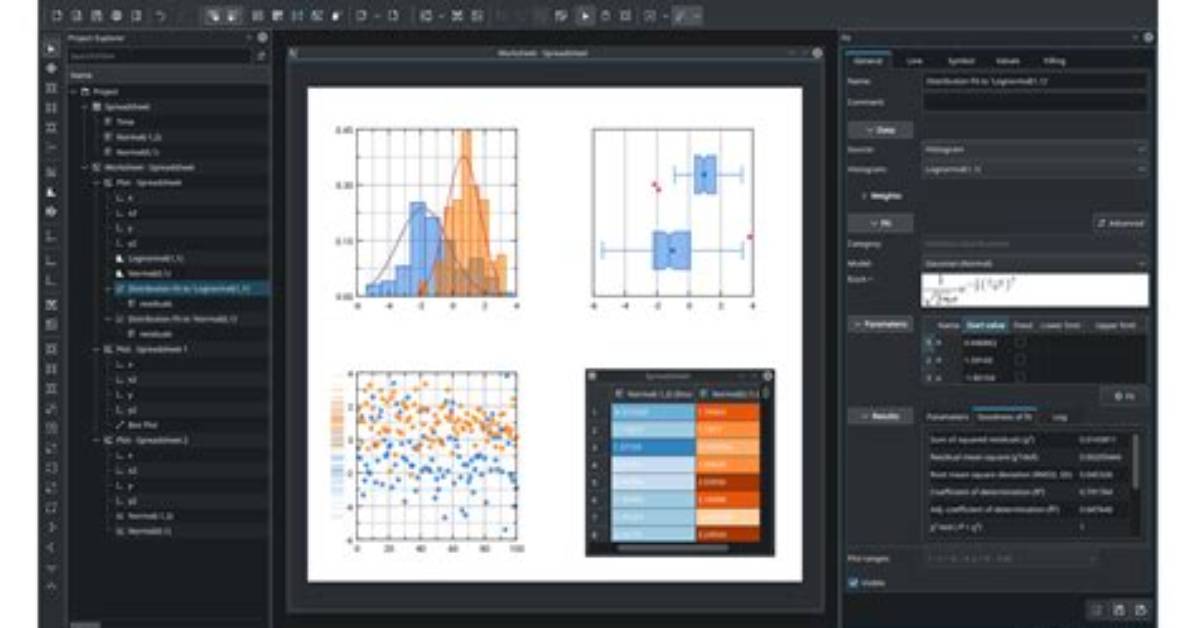
Task: Switch to the Symbol tab
Action: 960,61
